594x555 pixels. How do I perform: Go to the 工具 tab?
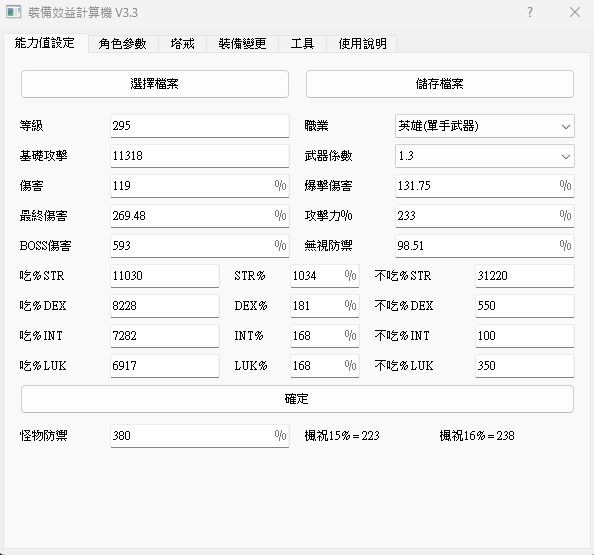[302, 44]
